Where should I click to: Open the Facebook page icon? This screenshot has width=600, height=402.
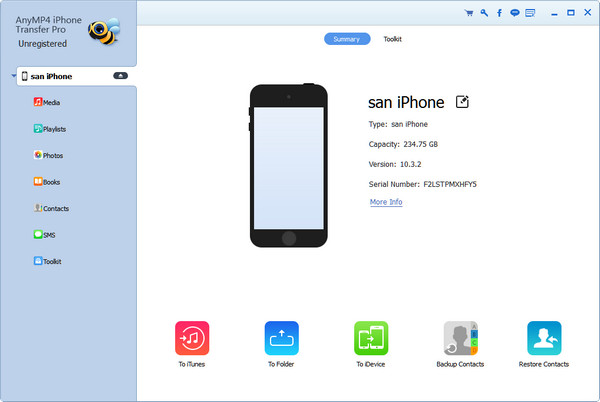(x=499, y=13)
